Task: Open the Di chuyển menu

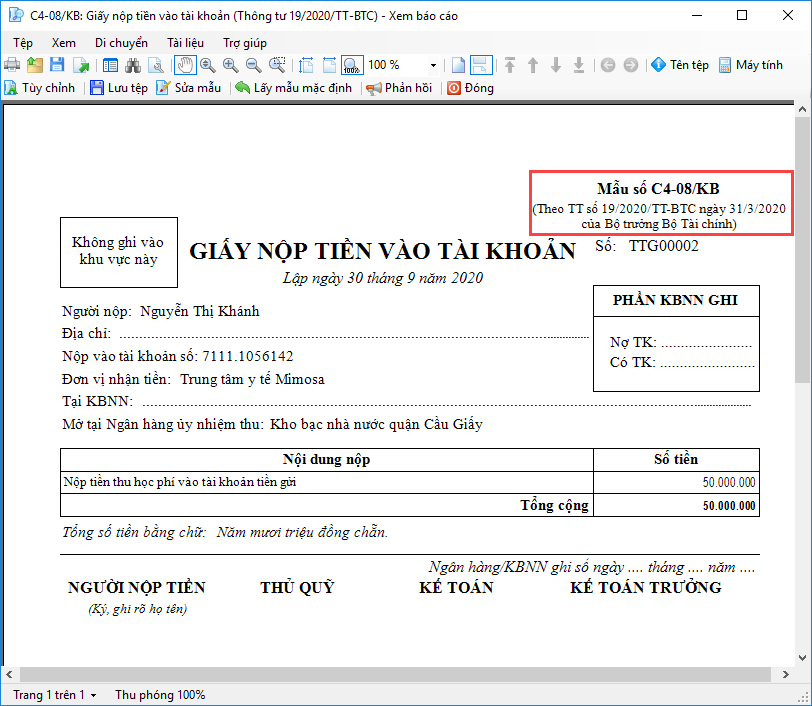Action: 121,43
